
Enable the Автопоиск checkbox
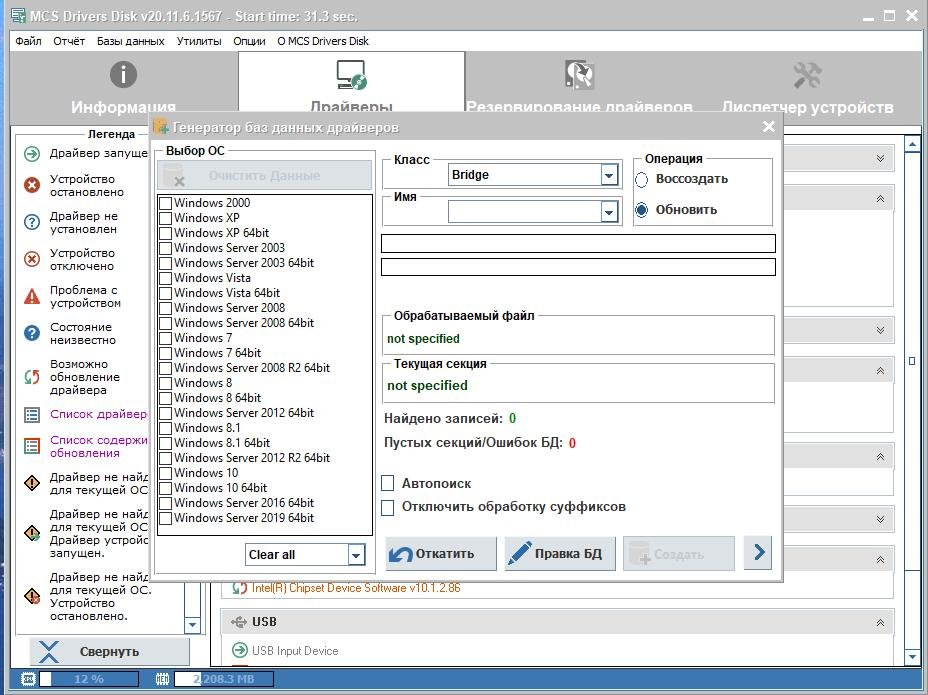tap(388, 484)
